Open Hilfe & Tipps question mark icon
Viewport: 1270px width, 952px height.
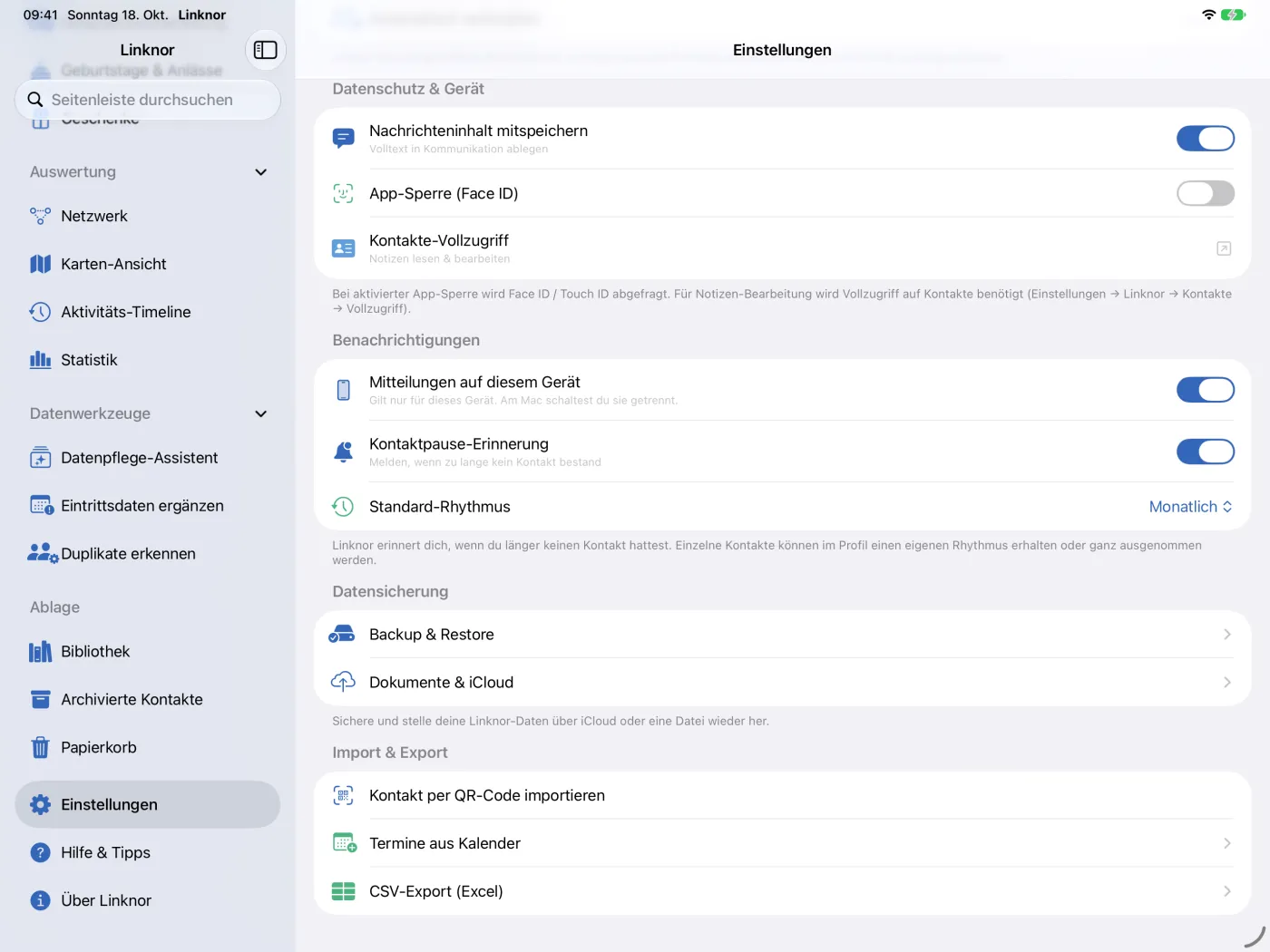click(40, 852)
